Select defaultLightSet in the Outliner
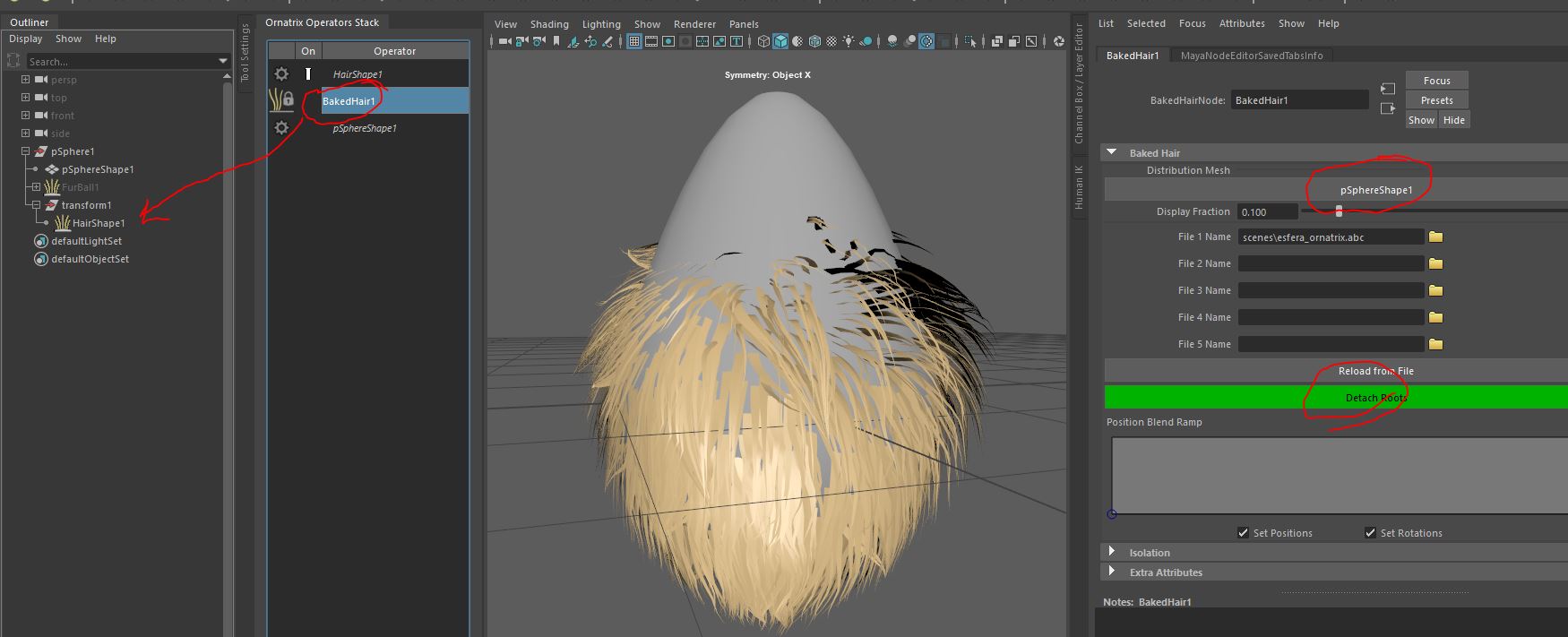 point(86,241)
